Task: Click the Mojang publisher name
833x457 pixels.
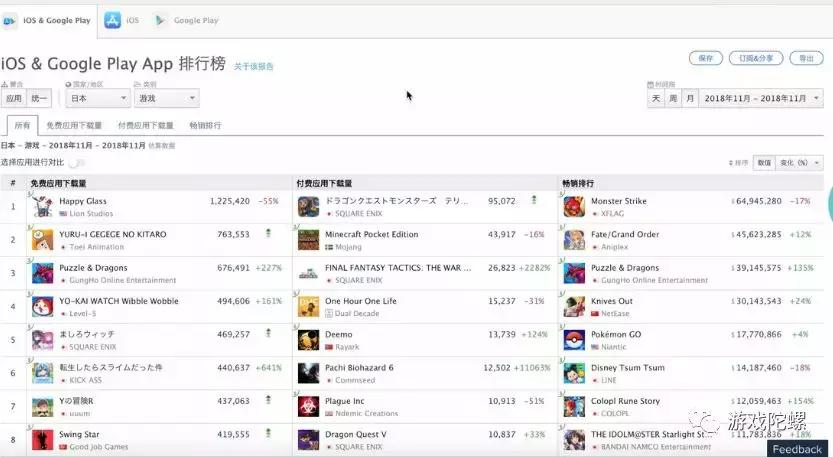Action: point(348,247)
